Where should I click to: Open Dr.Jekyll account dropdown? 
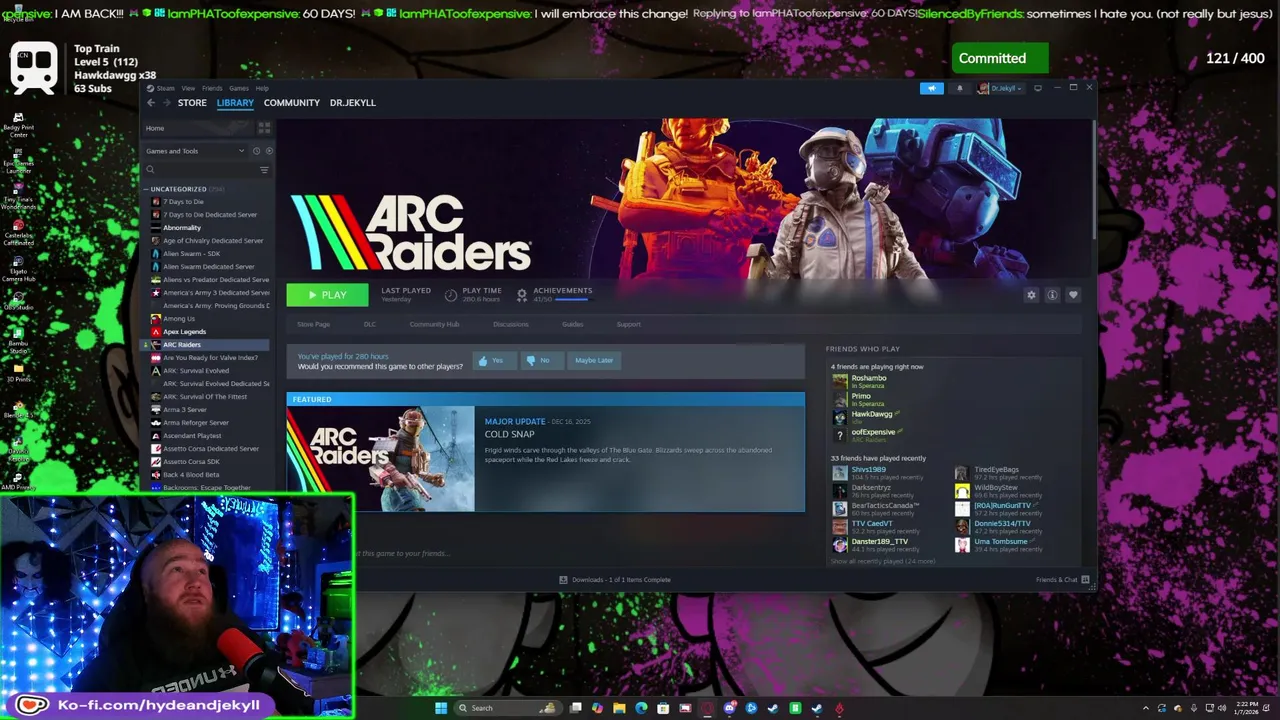coord(1002,88)
